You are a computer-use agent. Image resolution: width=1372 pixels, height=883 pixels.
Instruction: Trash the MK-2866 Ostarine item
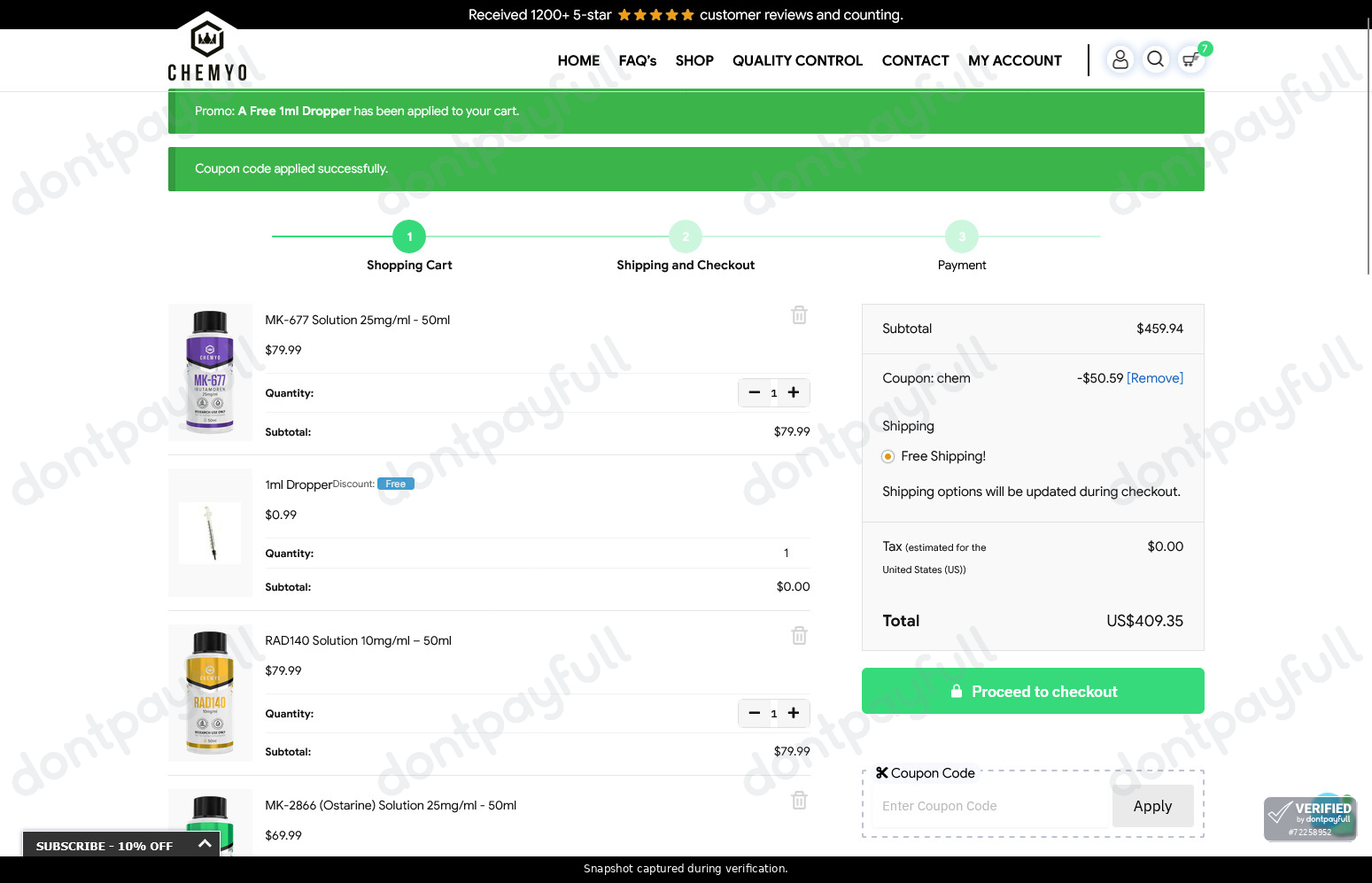coord(799,801)
